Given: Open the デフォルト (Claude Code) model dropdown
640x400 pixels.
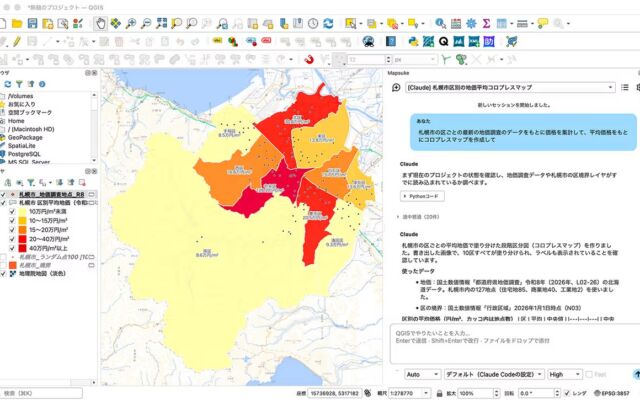Looking at the screenshot, I should point(494,374).
